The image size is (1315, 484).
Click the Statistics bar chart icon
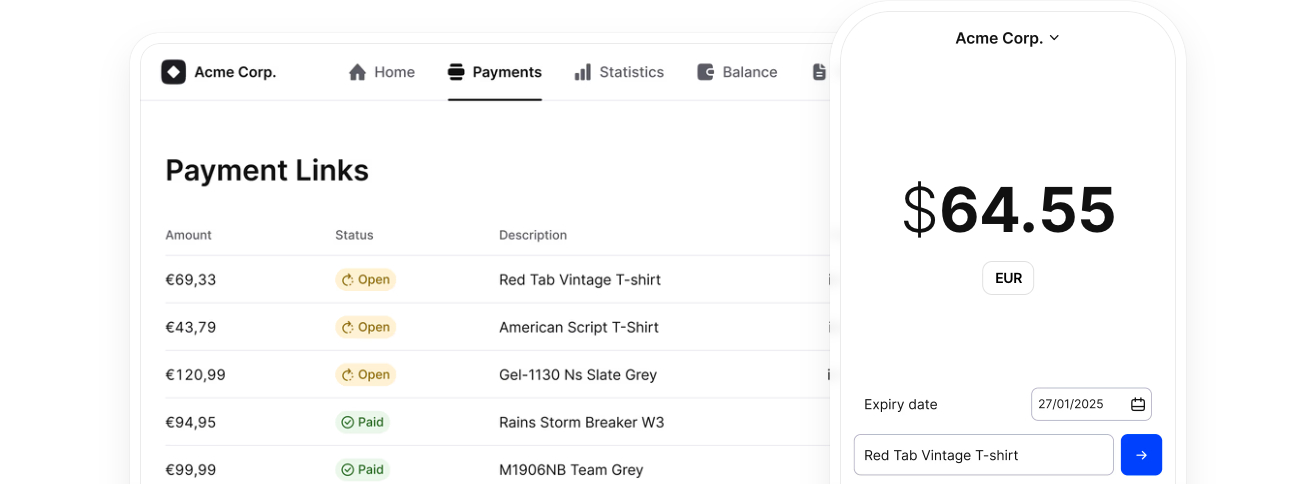click(582, 72)
